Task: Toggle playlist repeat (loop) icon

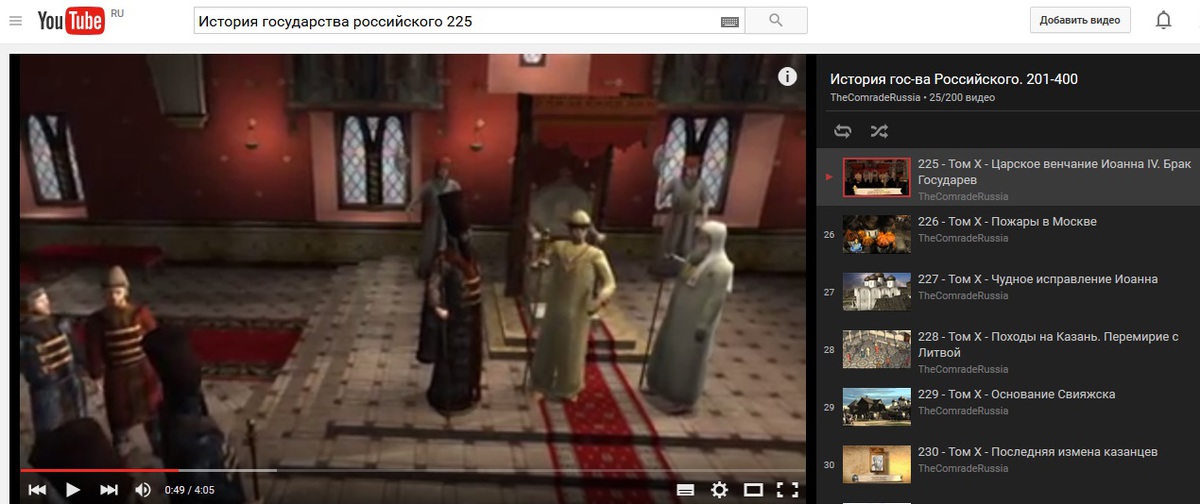Action: [843, 131]
